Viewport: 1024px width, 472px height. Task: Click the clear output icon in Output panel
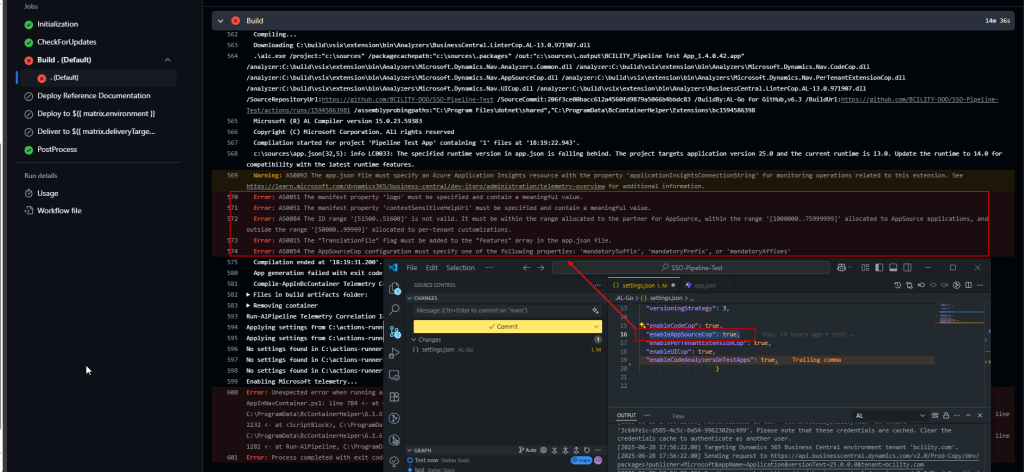click(x=935, y=416)
